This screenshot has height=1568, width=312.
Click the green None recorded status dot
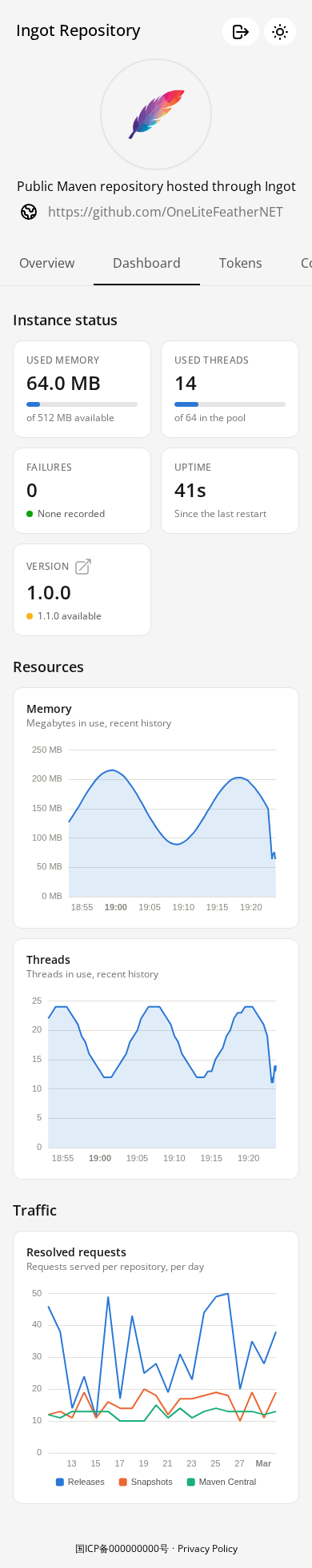tap(30, 514)
